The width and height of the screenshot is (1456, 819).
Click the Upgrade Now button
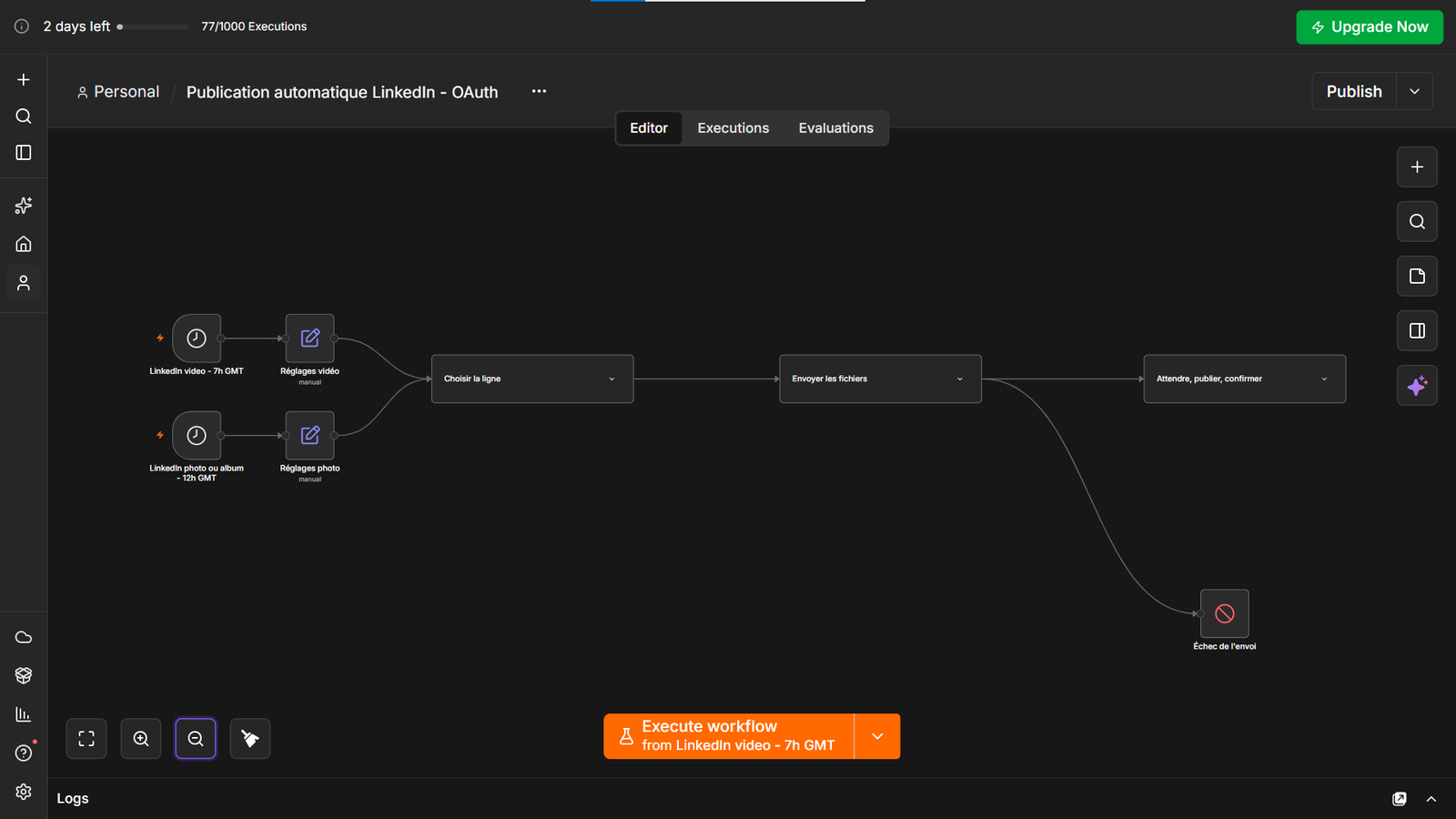[1370, 27]
